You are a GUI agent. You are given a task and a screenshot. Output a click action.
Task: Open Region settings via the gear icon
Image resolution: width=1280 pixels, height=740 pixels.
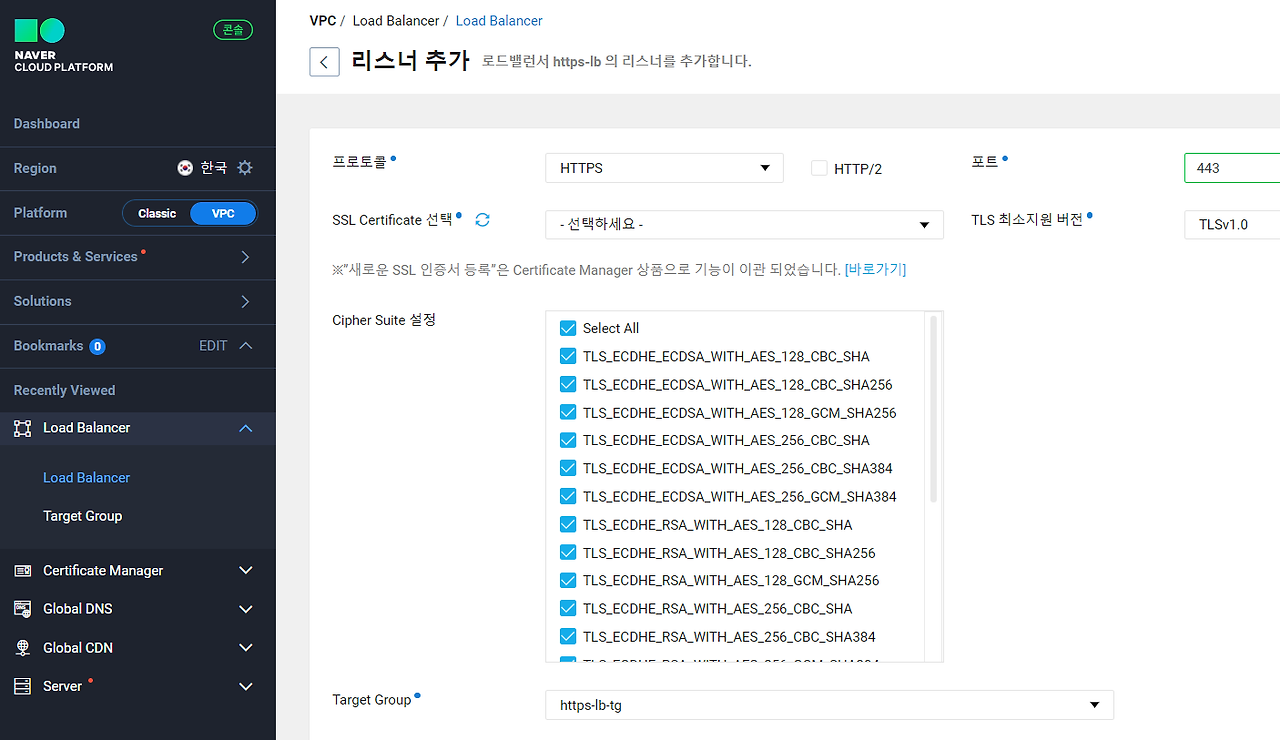coord(245,168)
